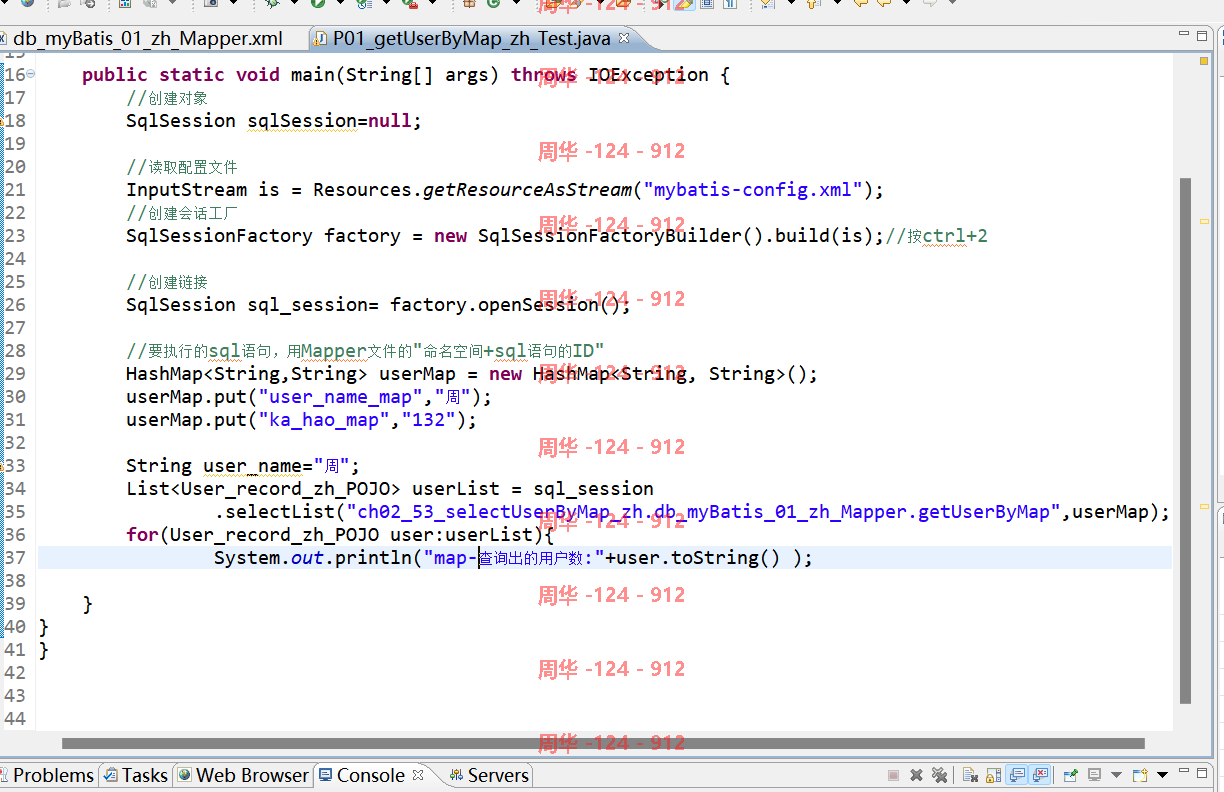Click the Tasks tab icon
Viewport: 1224px width, 792px height.
tap(111, 775)
